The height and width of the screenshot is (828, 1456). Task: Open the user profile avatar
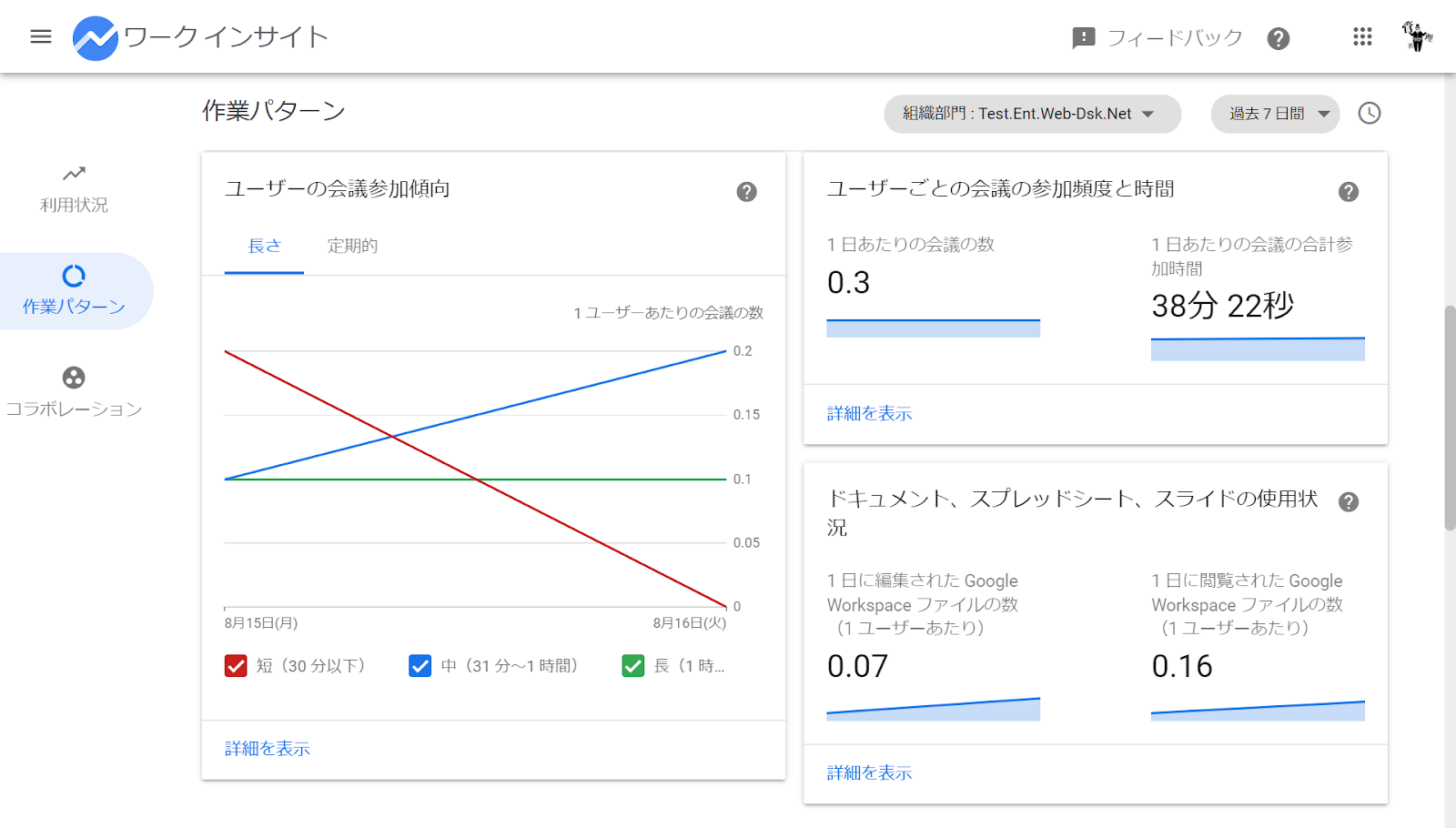(1416, 36)
